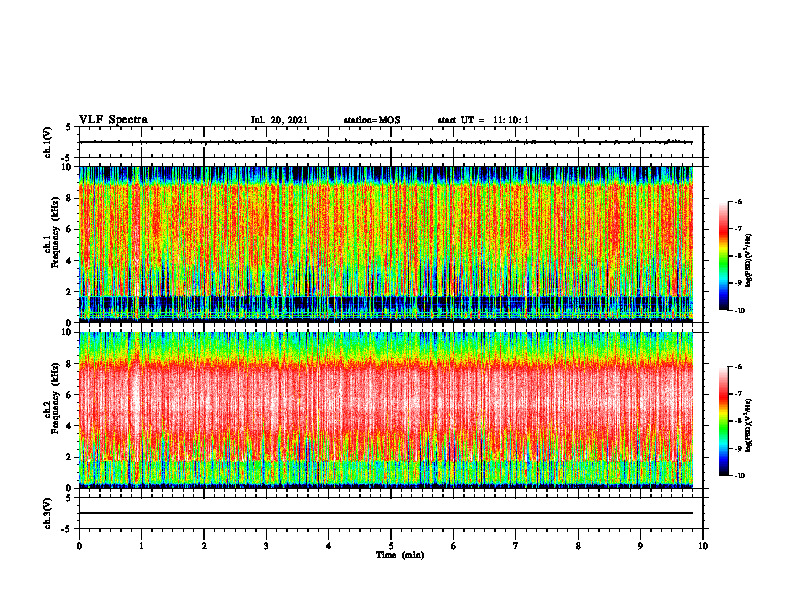The image size is (792, 612).
Task: Click time axis tick label "3"
Action: (266, 546)
